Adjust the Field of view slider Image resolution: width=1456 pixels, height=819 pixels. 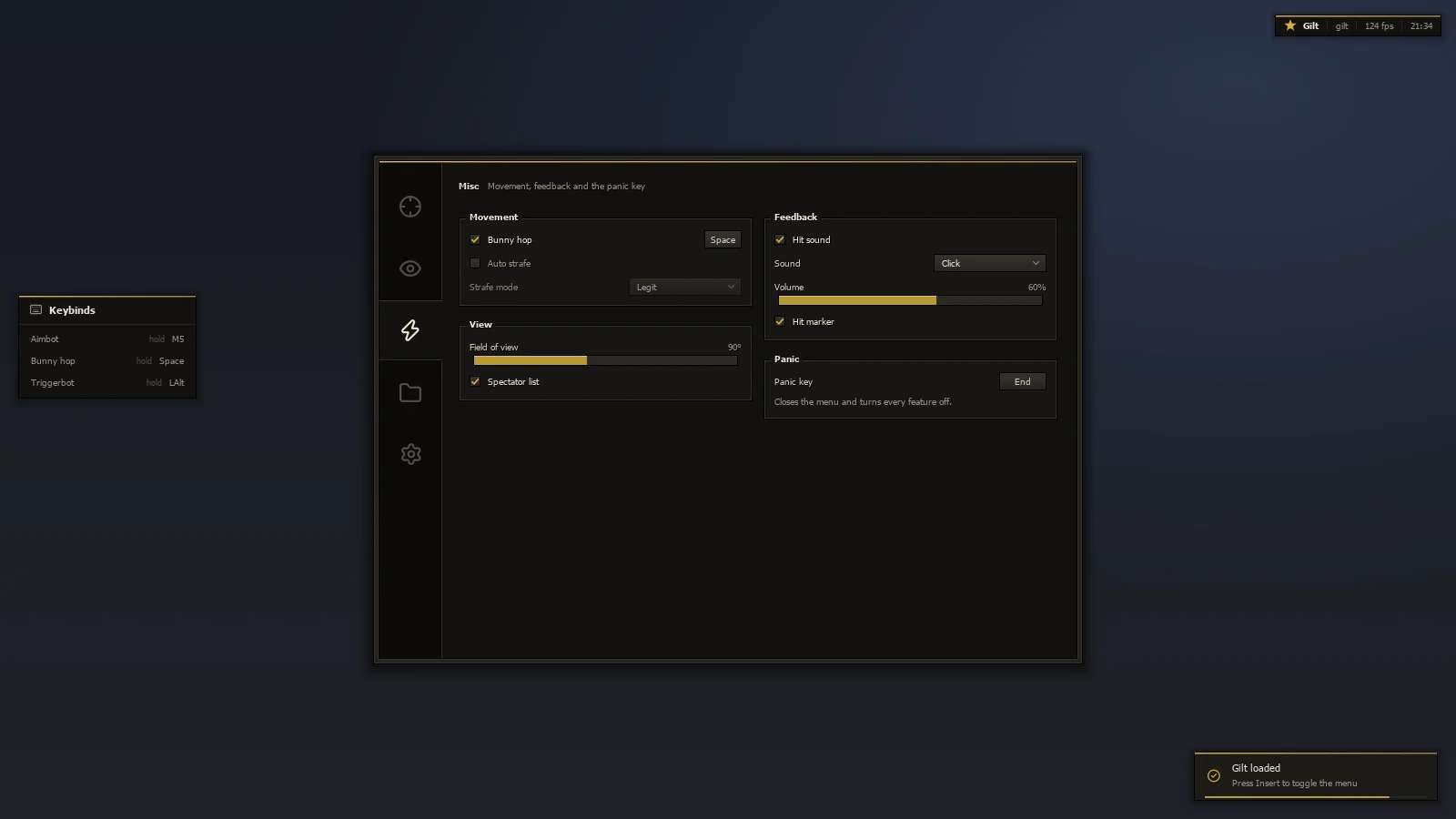[x=605, y=360]
